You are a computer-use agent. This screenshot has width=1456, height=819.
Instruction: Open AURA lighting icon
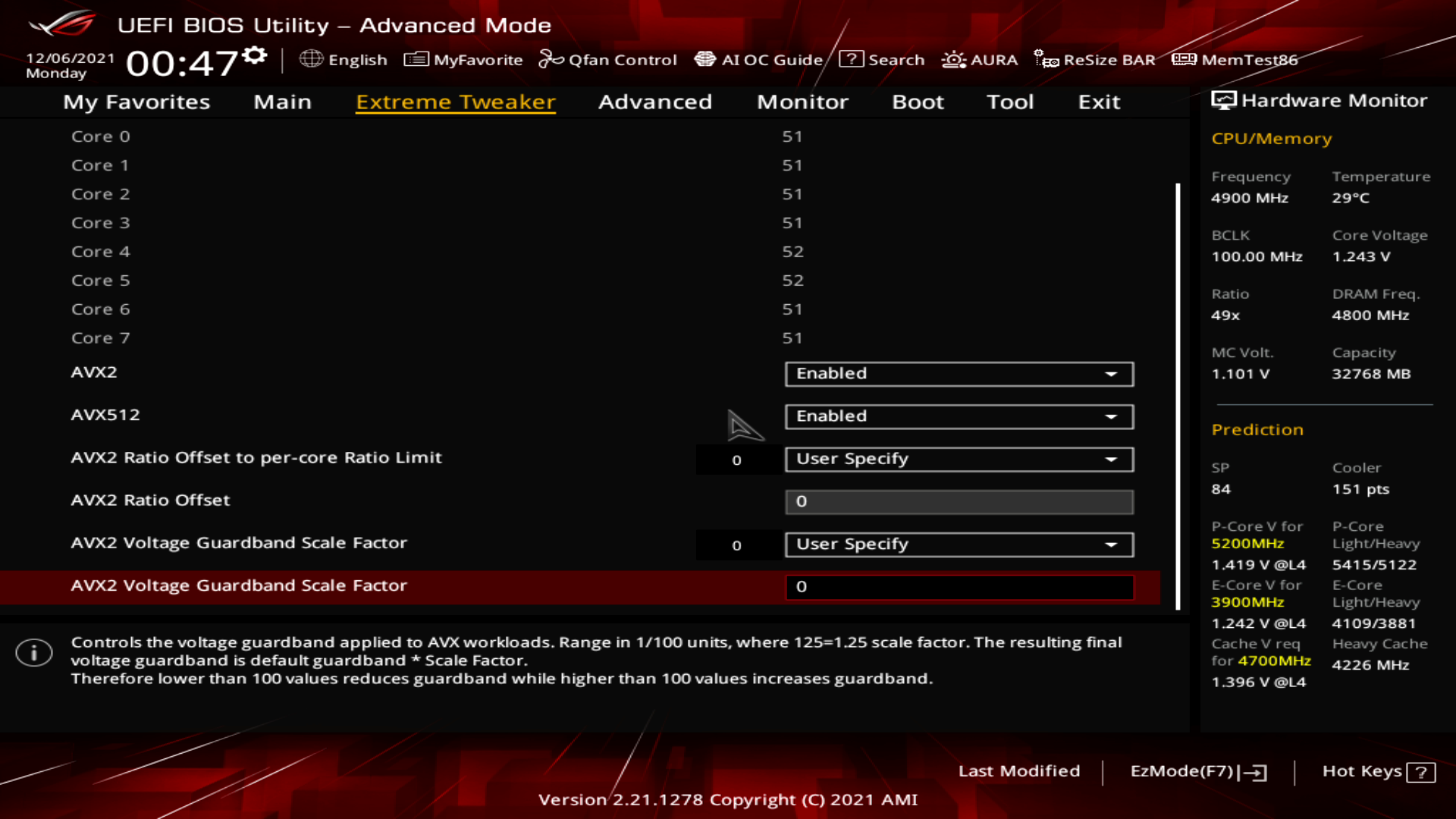point(953,59)
